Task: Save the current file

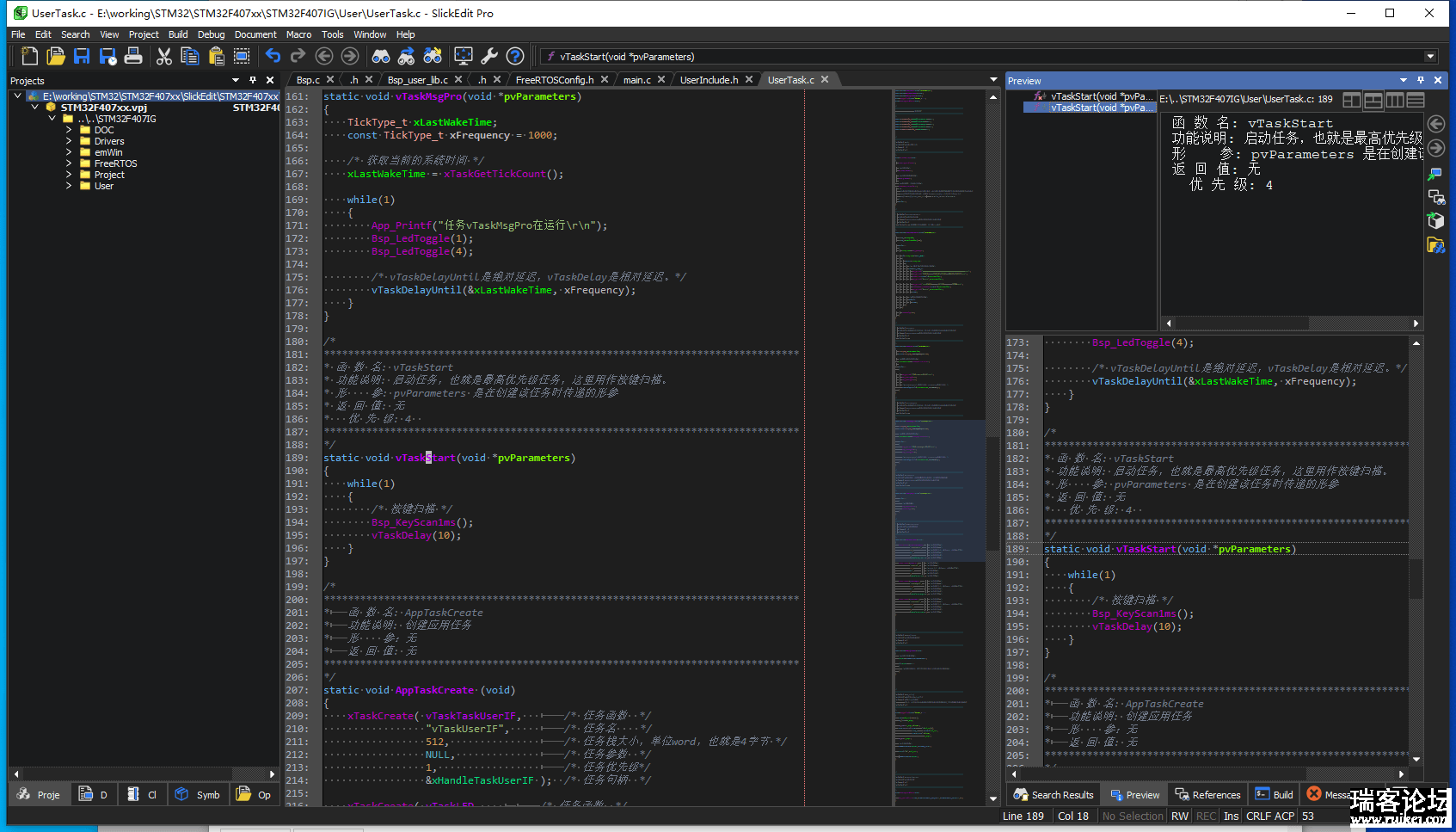Action: click(82, 56)
